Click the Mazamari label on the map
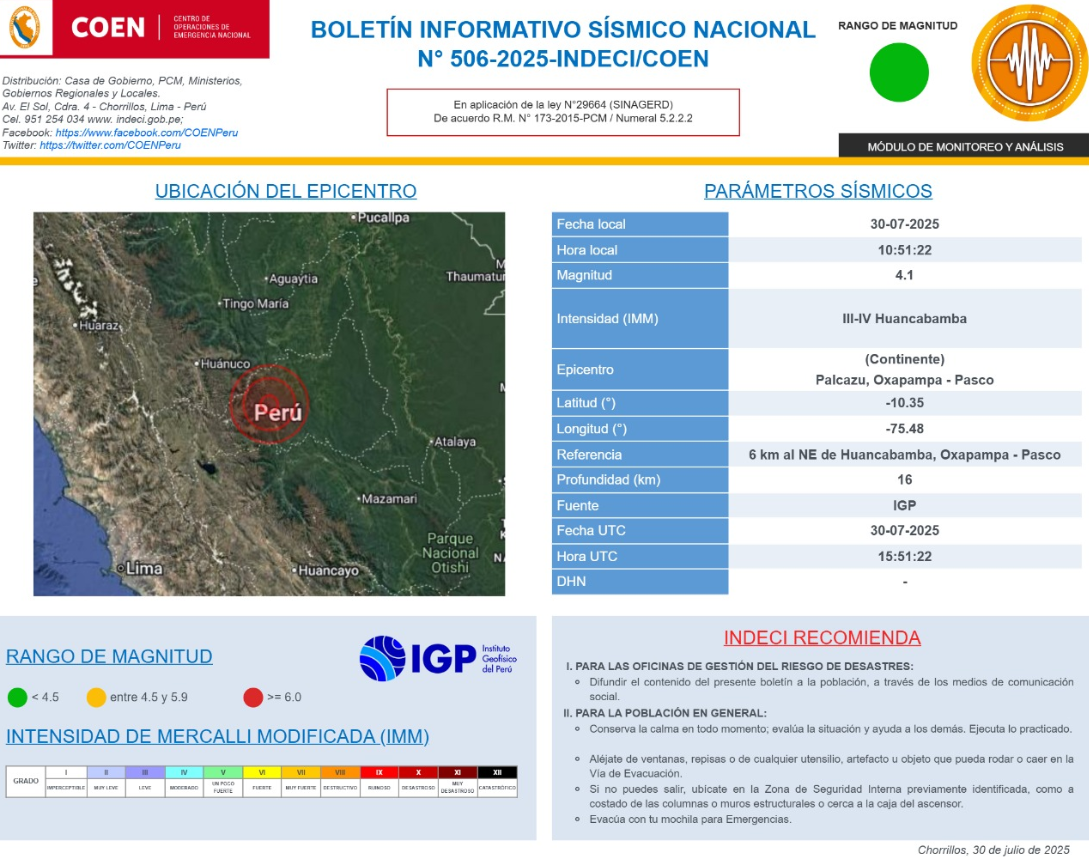The image size is (1089, 857). tap(389, 499)
